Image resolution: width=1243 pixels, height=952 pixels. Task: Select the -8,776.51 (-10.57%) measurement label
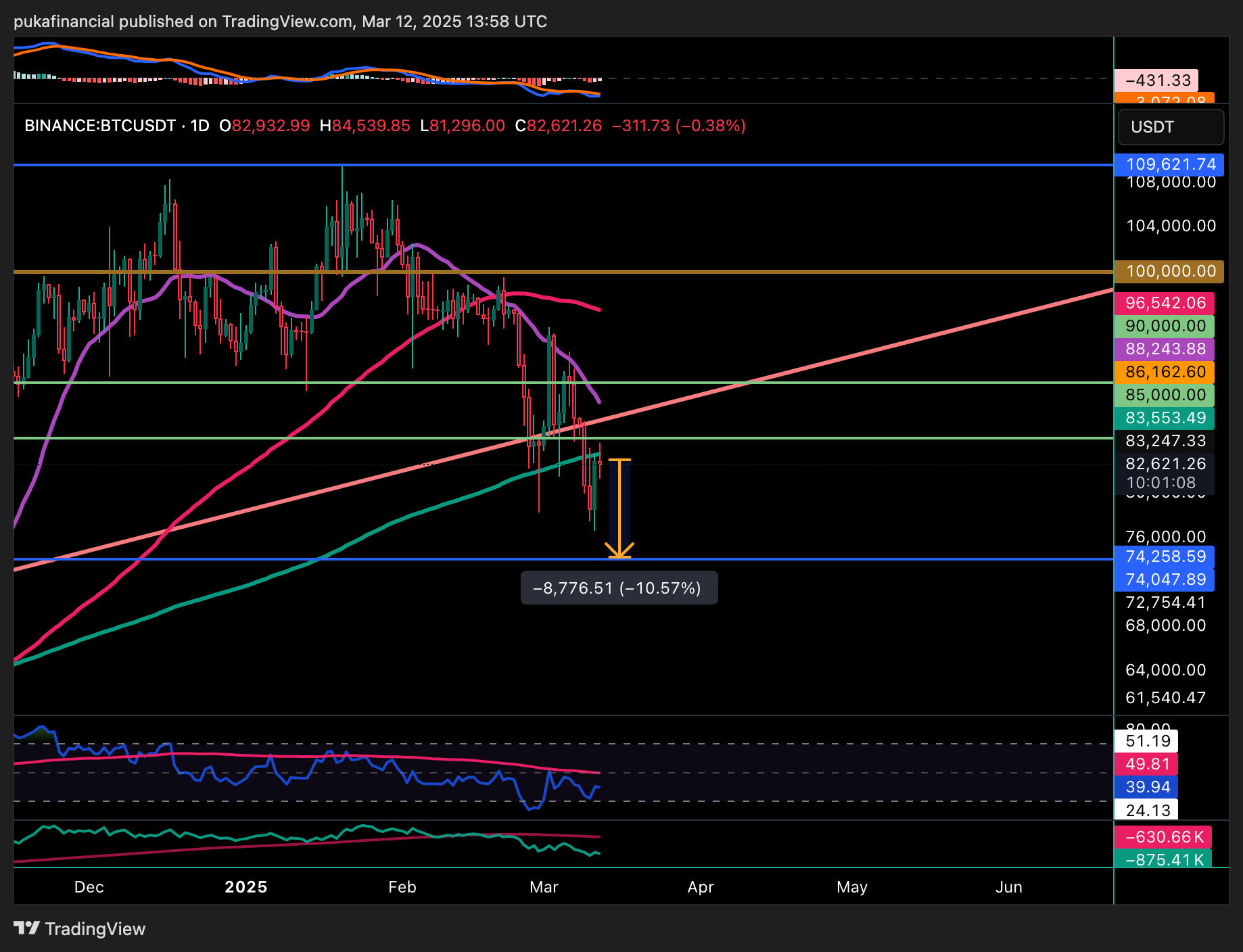click(x=619, y=588)
